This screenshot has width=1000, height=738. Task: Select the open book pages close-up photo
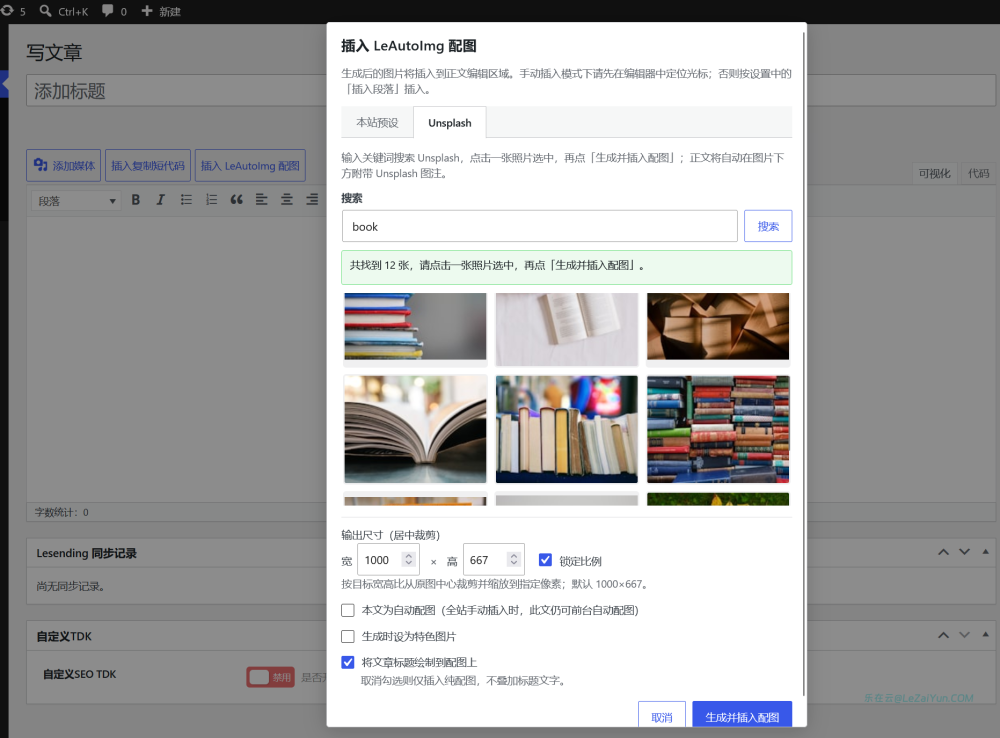(415, 429)
